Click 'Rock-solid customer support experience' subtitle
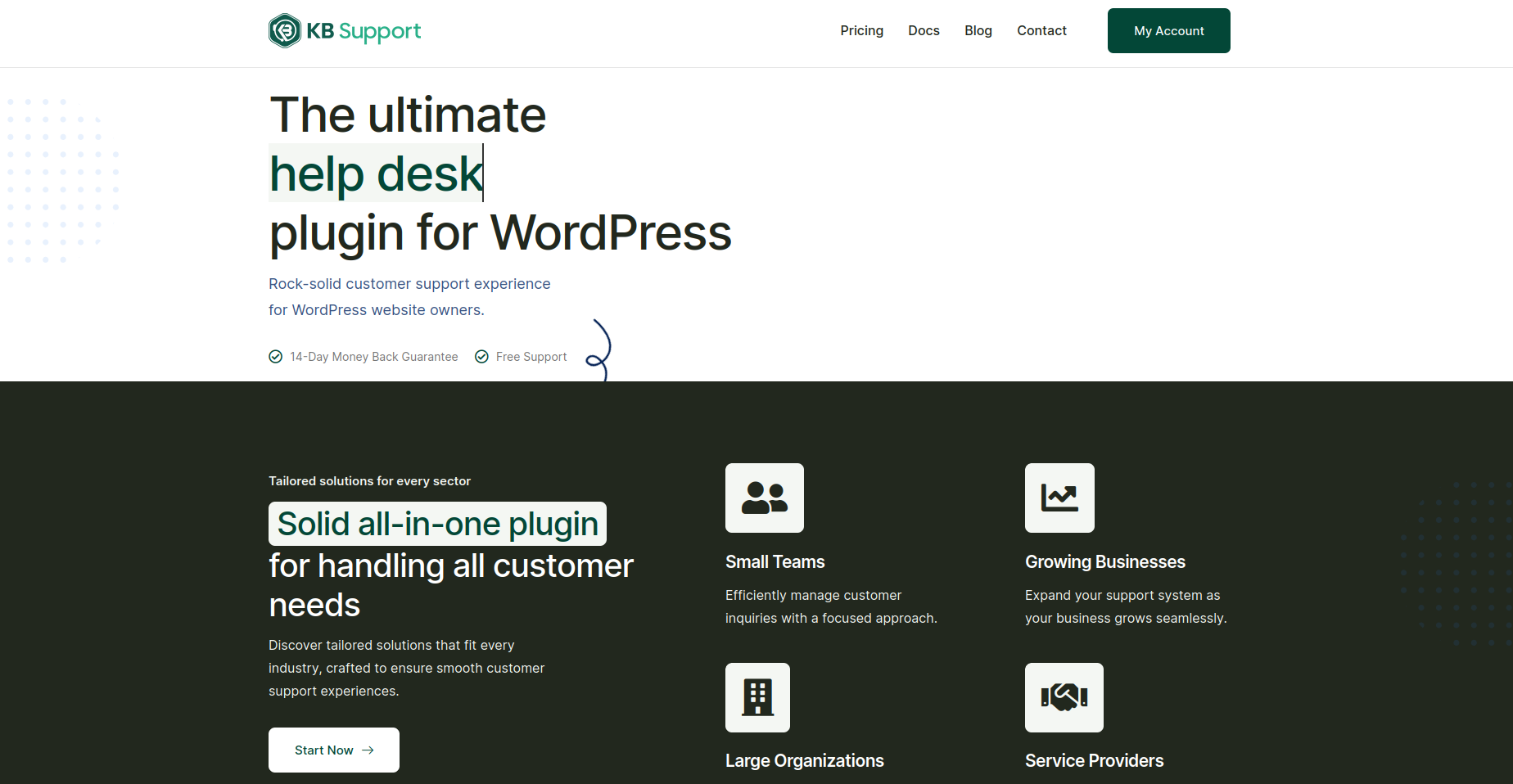This screenshot has width=1513, height=784. (409, 284)
